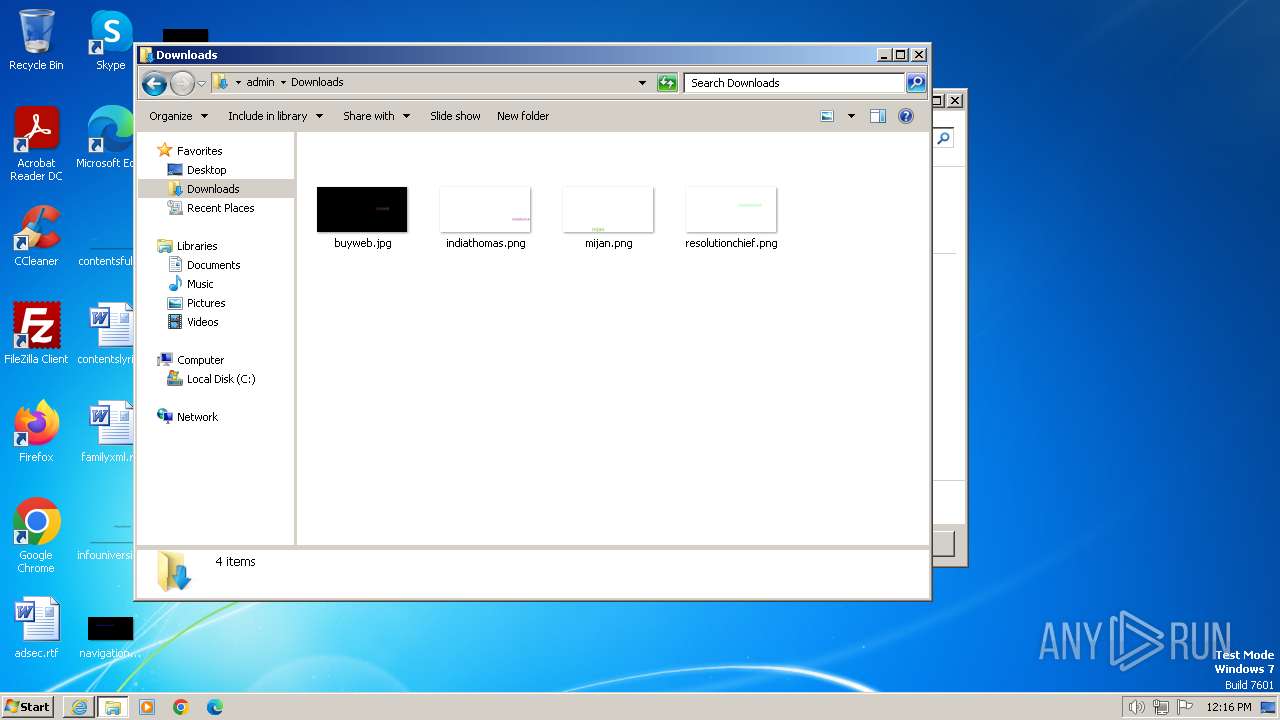Open Desktop in Favorites
This screenshot has height=720, width=1280.
tap(206, 170)
